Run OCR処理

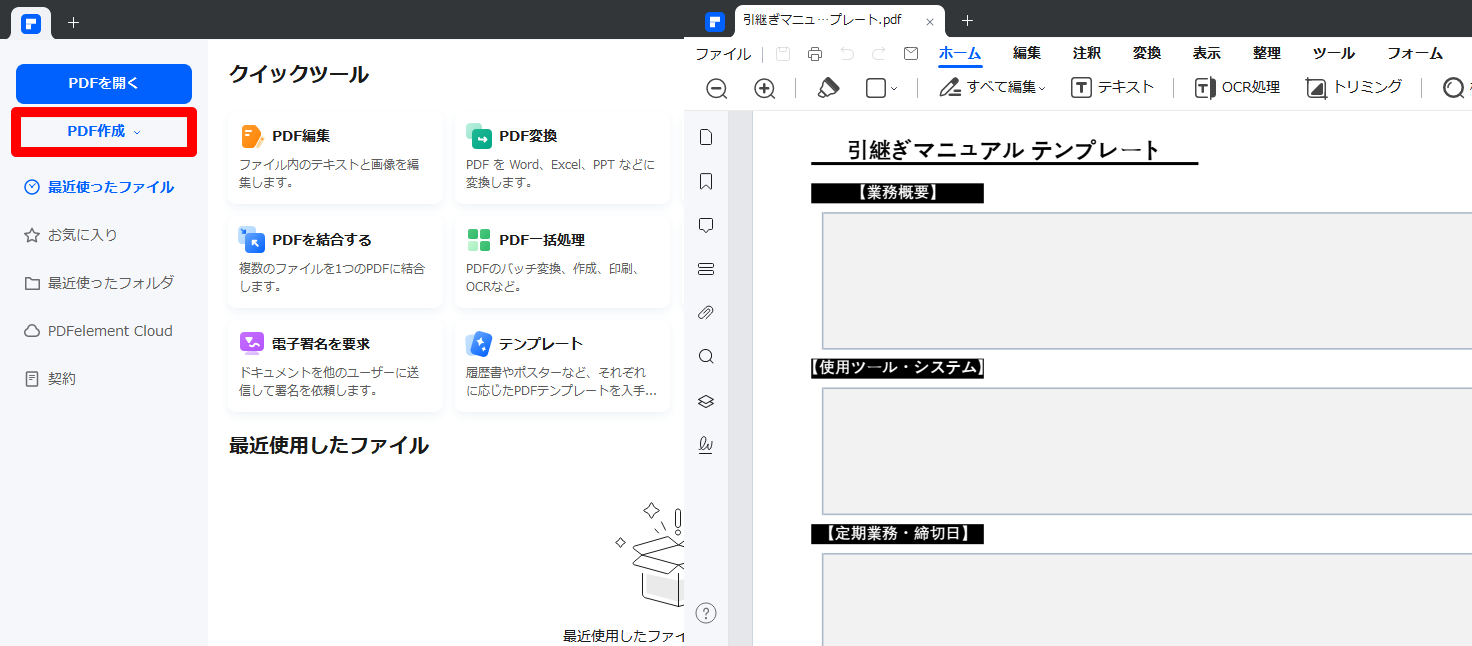(x=1238, y=88)
